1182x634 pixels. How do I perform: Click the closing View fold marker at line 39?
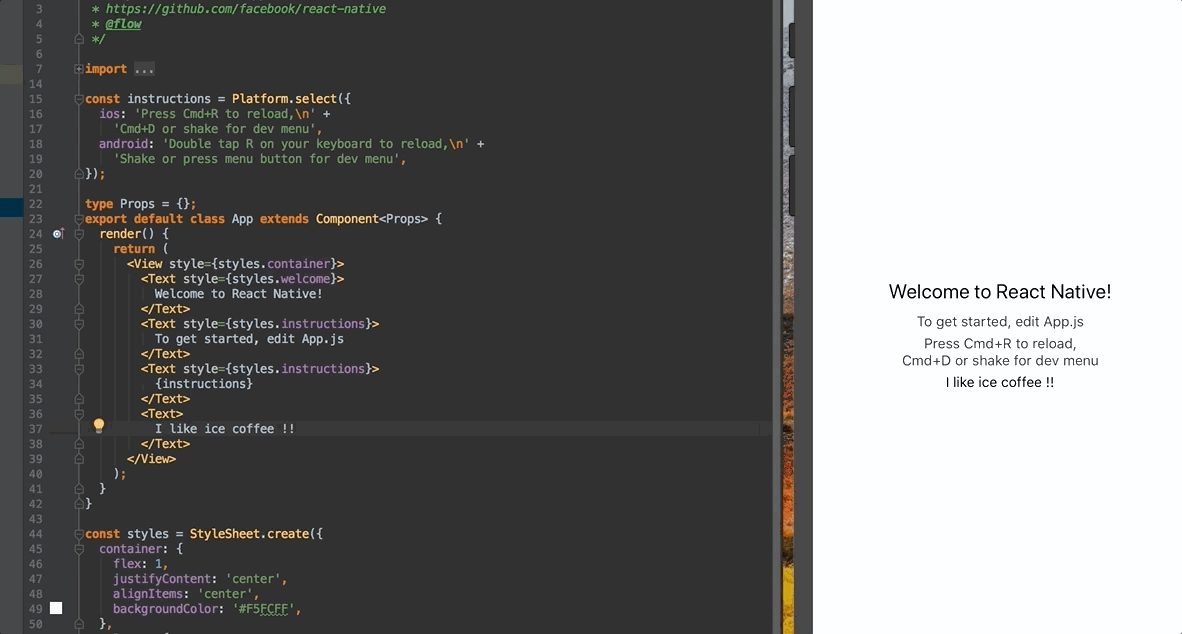78,459
